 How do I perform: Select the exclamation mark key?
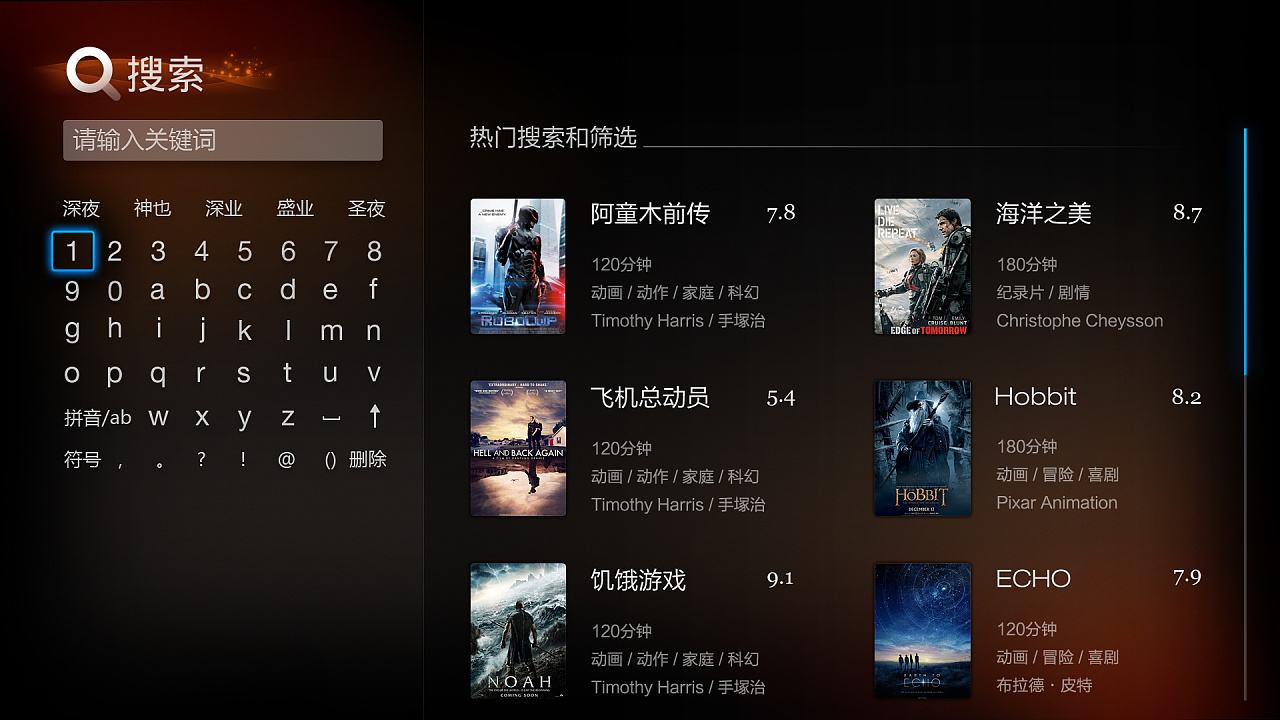(243, 459)
